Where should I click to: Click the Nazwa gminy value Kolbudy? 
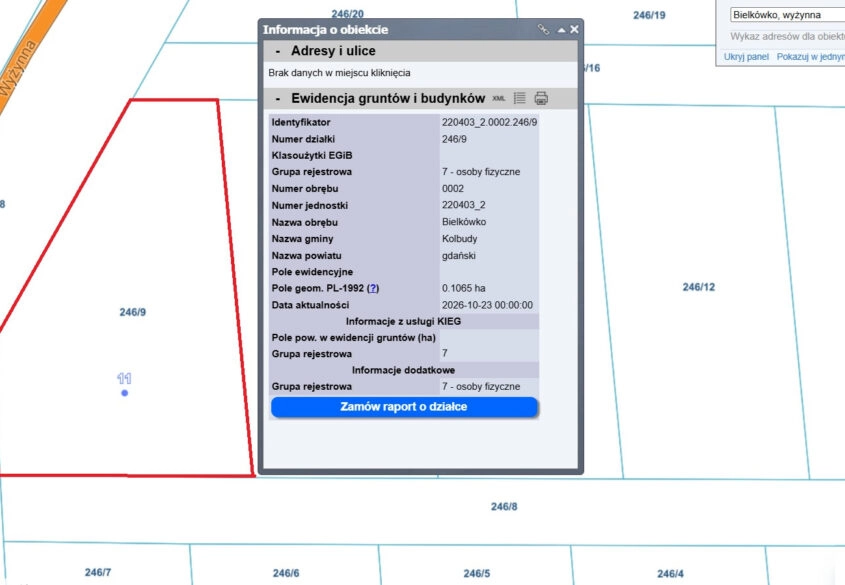[x=460, y=239]
